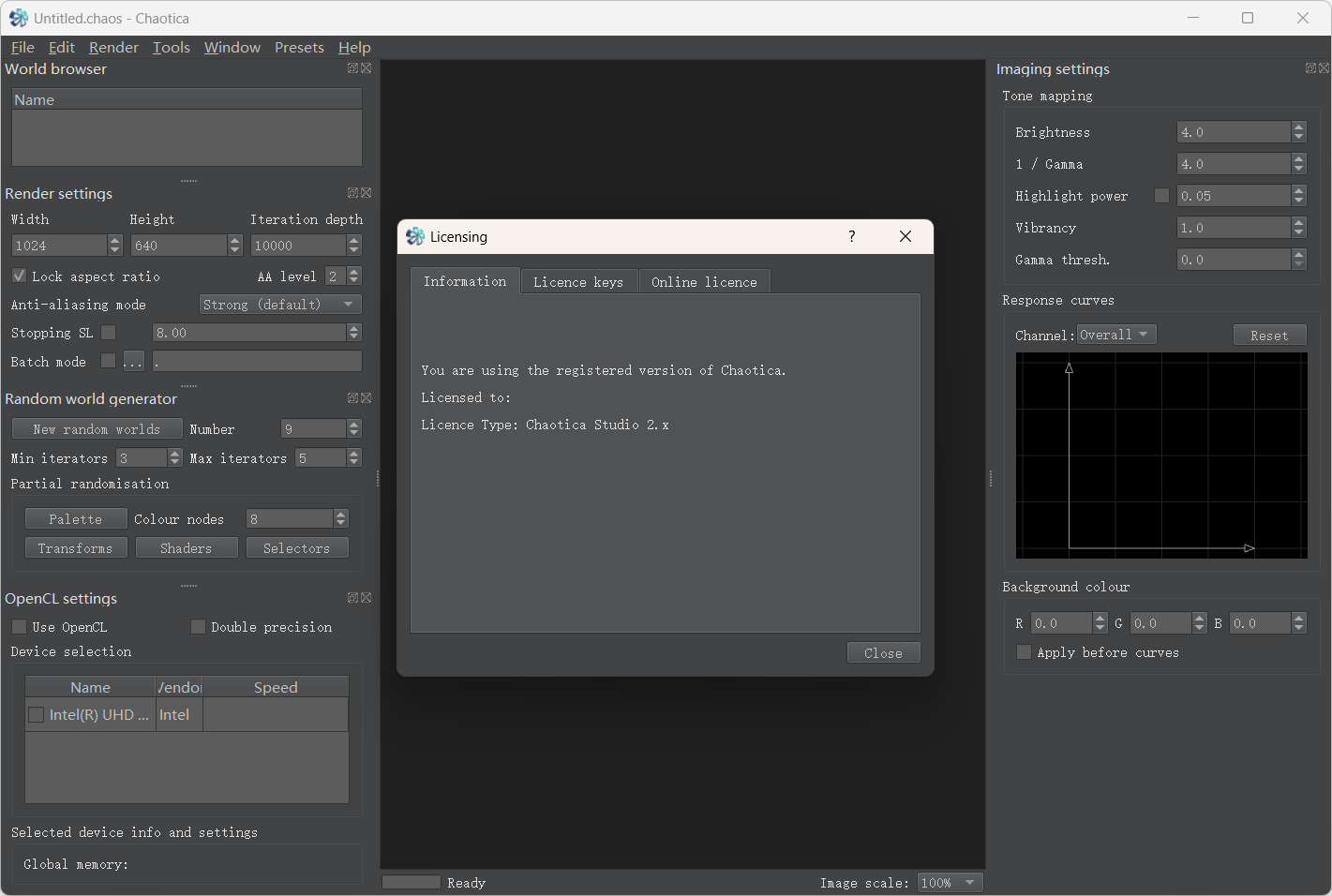Open the Presets menu
This screenshot has width=1332, height=896.
point(299,48)
